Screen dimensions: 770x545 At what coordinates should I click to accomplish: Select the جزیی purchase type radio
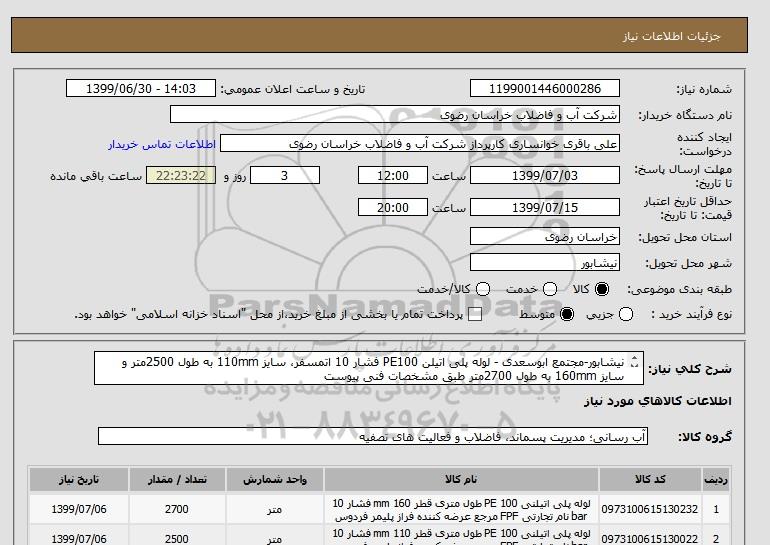626,314
